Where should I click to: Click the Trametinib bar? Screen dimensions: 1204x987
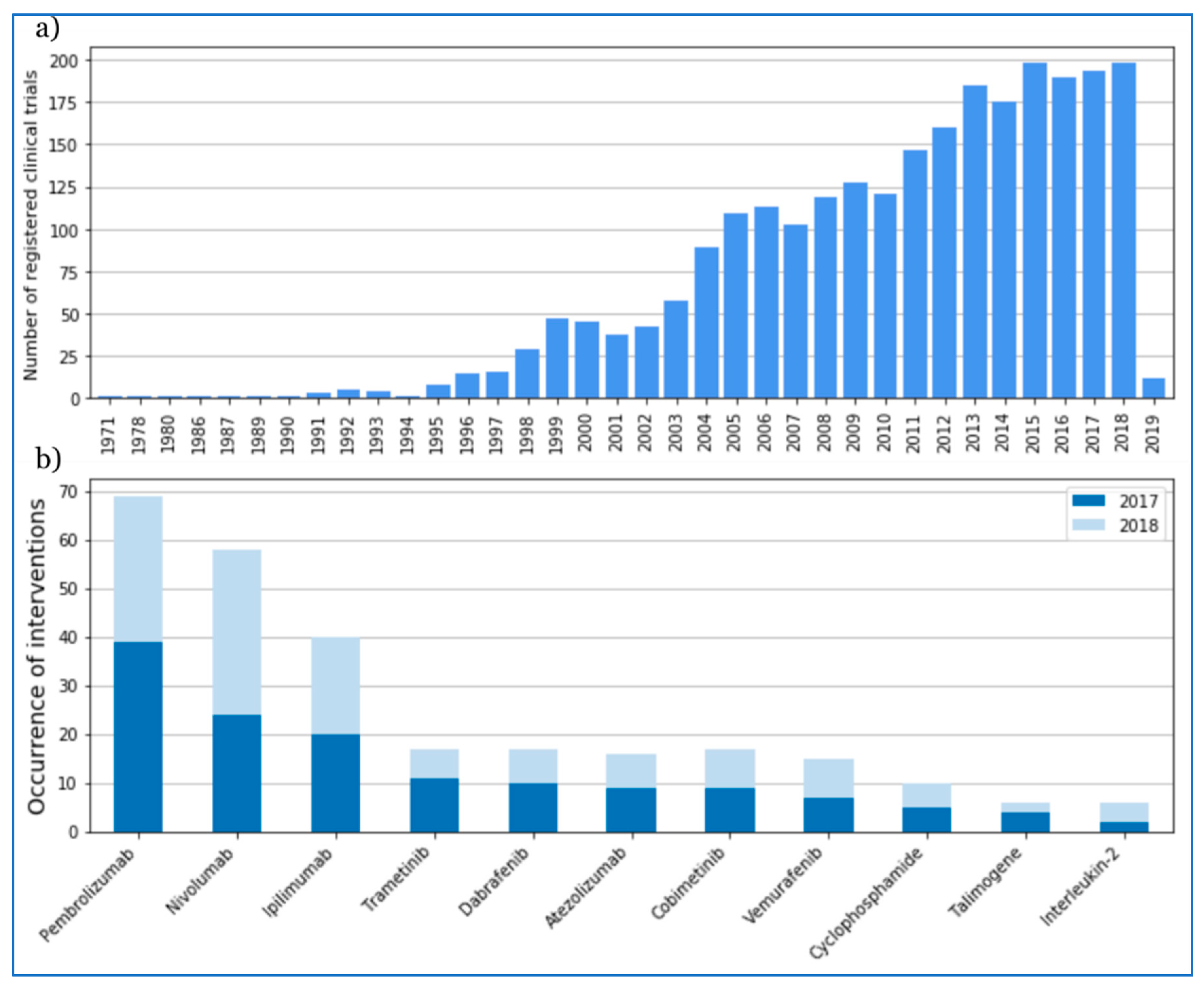[434, 790]
